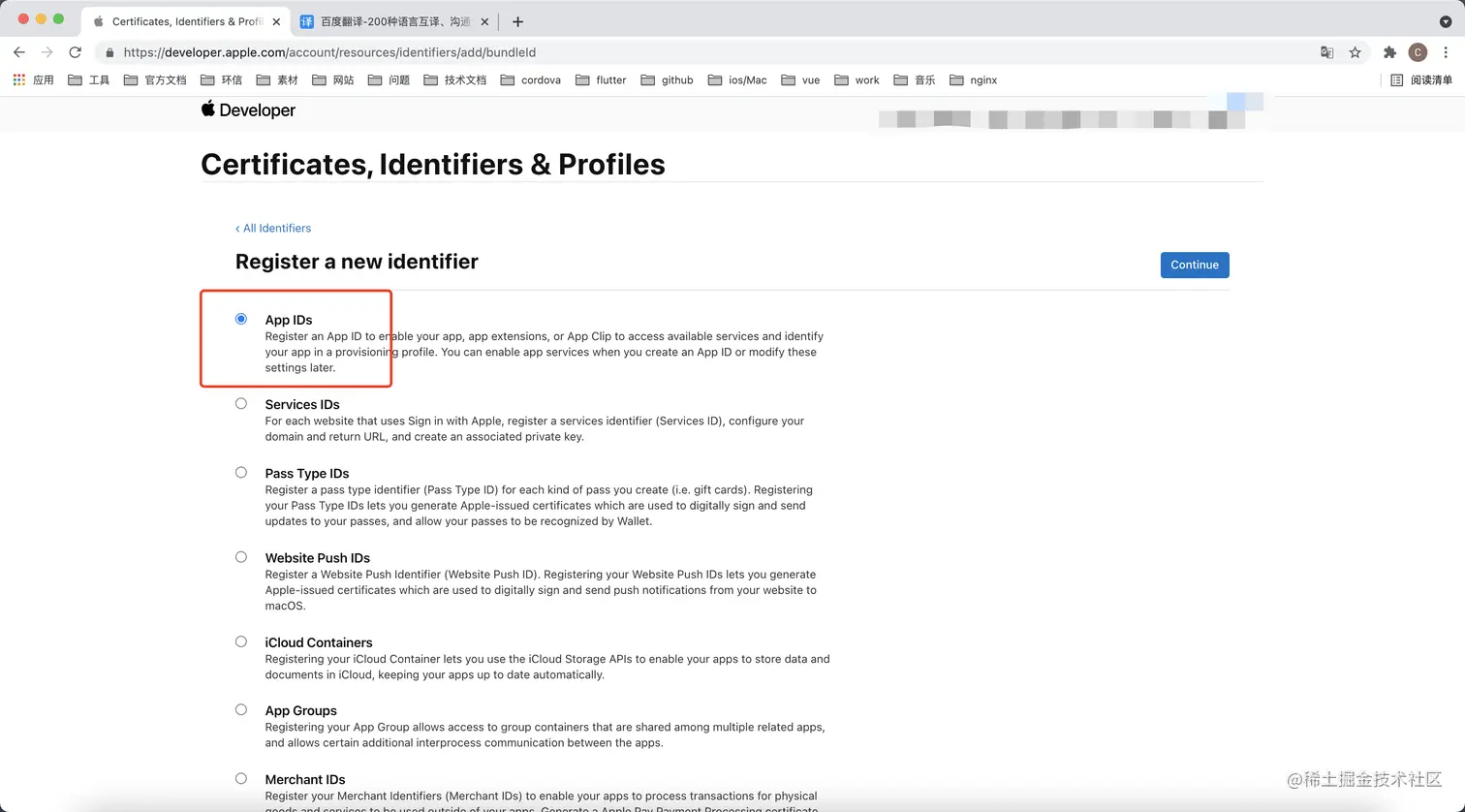Open the 音乐 bookmark folder
This screenshot has width=1465, height=812.
coord(915,80)
